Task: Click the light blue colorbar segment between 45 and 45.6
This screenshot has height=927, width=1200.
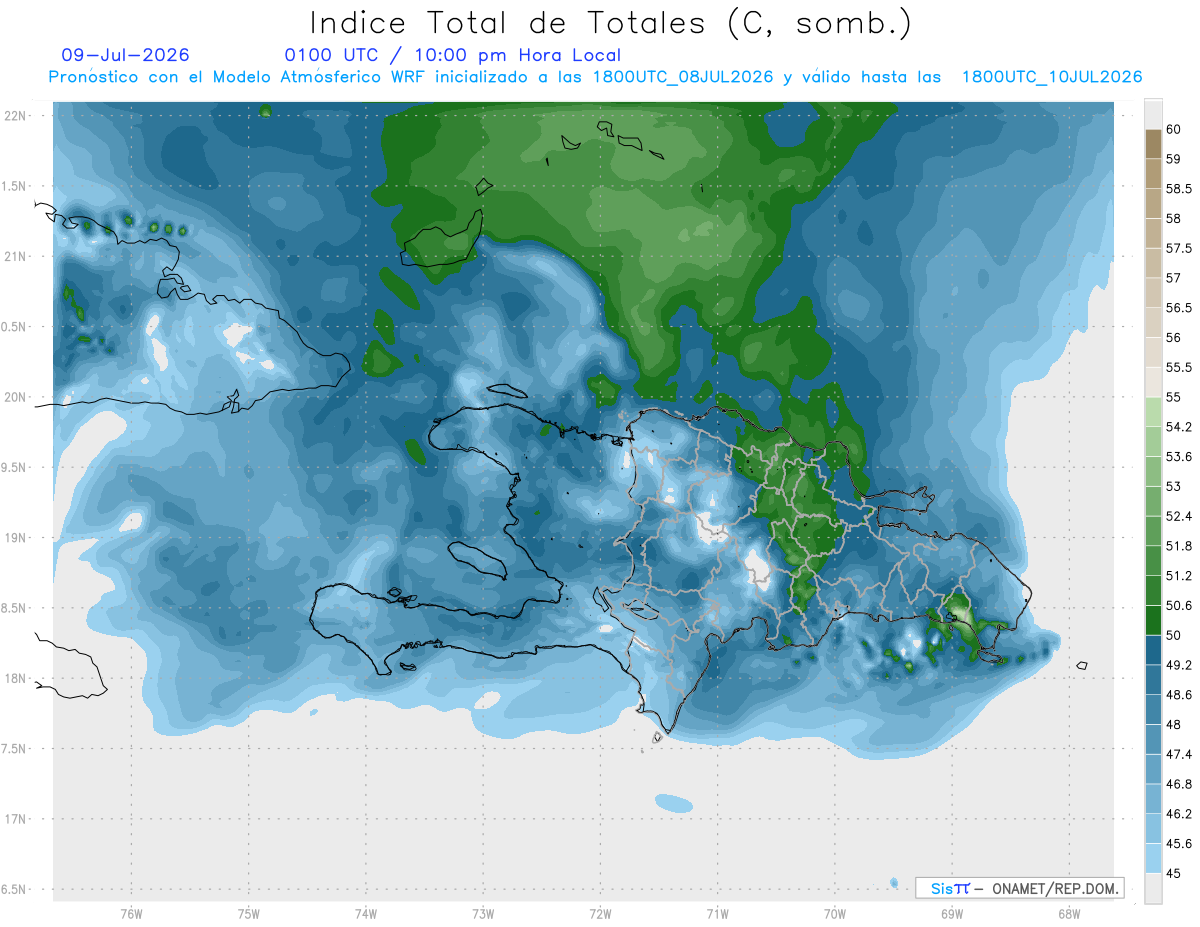Action: click(1153, 858)
